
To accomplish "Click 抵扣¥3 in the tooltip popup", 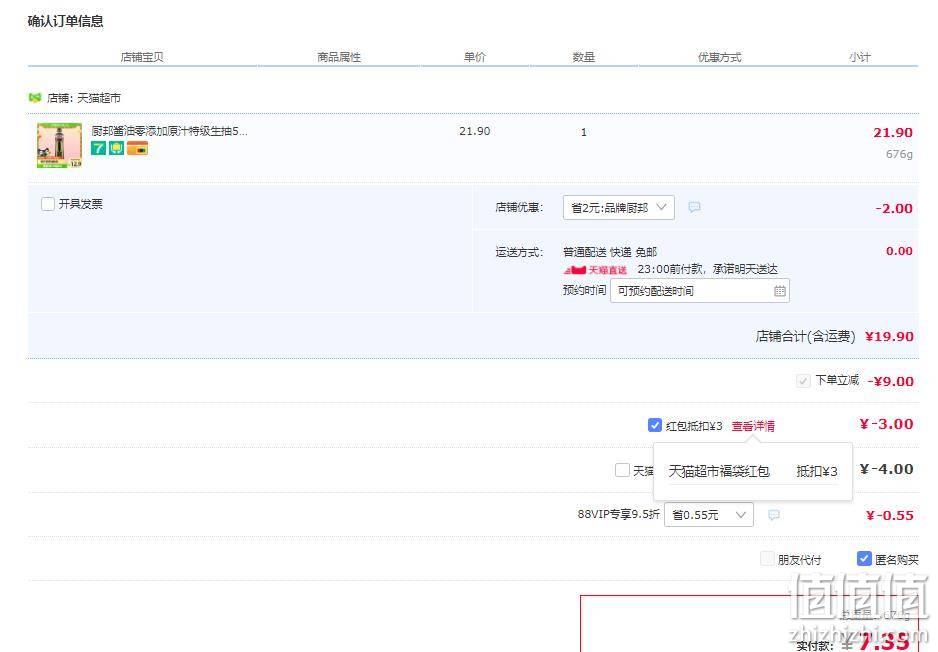I will 817,471.
